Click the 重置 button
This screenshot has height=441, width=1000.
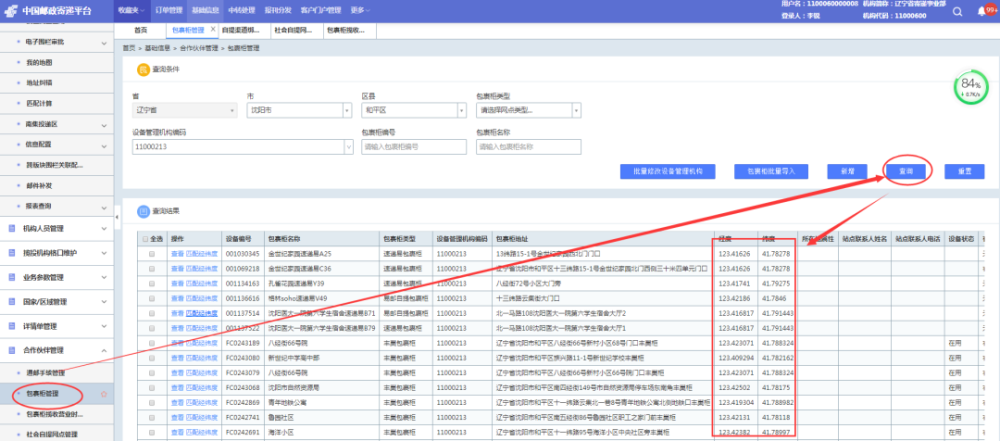[965, 171]
